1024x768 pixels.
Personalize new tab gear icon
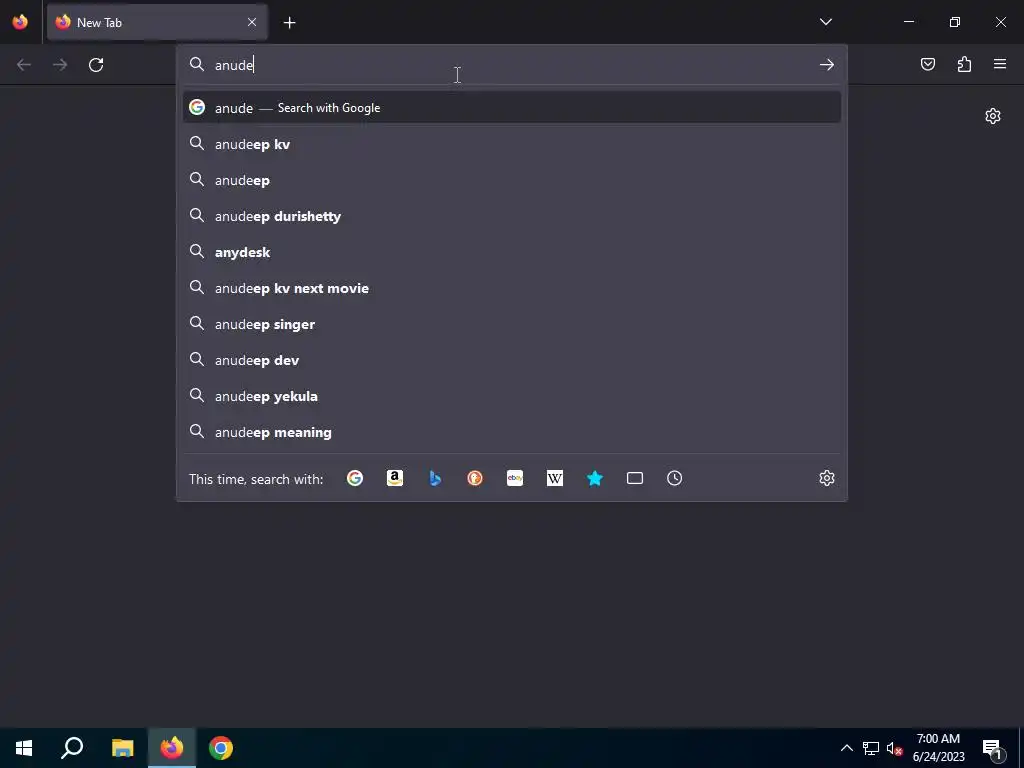(993, 116)
